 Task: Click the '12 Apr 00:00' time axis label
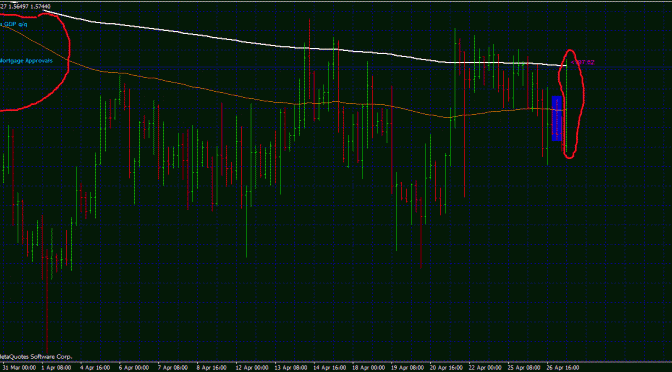[252, 368]
